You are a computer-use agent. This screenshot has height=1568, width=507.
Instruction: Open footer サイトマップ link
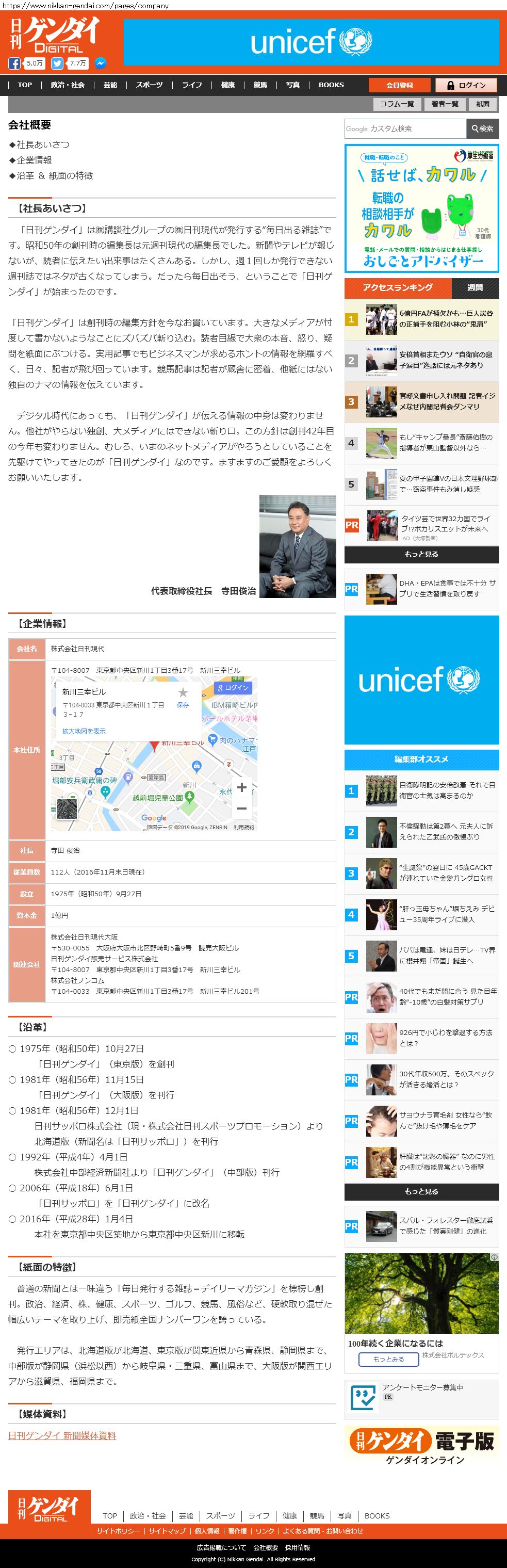(x=168, y=1531)
